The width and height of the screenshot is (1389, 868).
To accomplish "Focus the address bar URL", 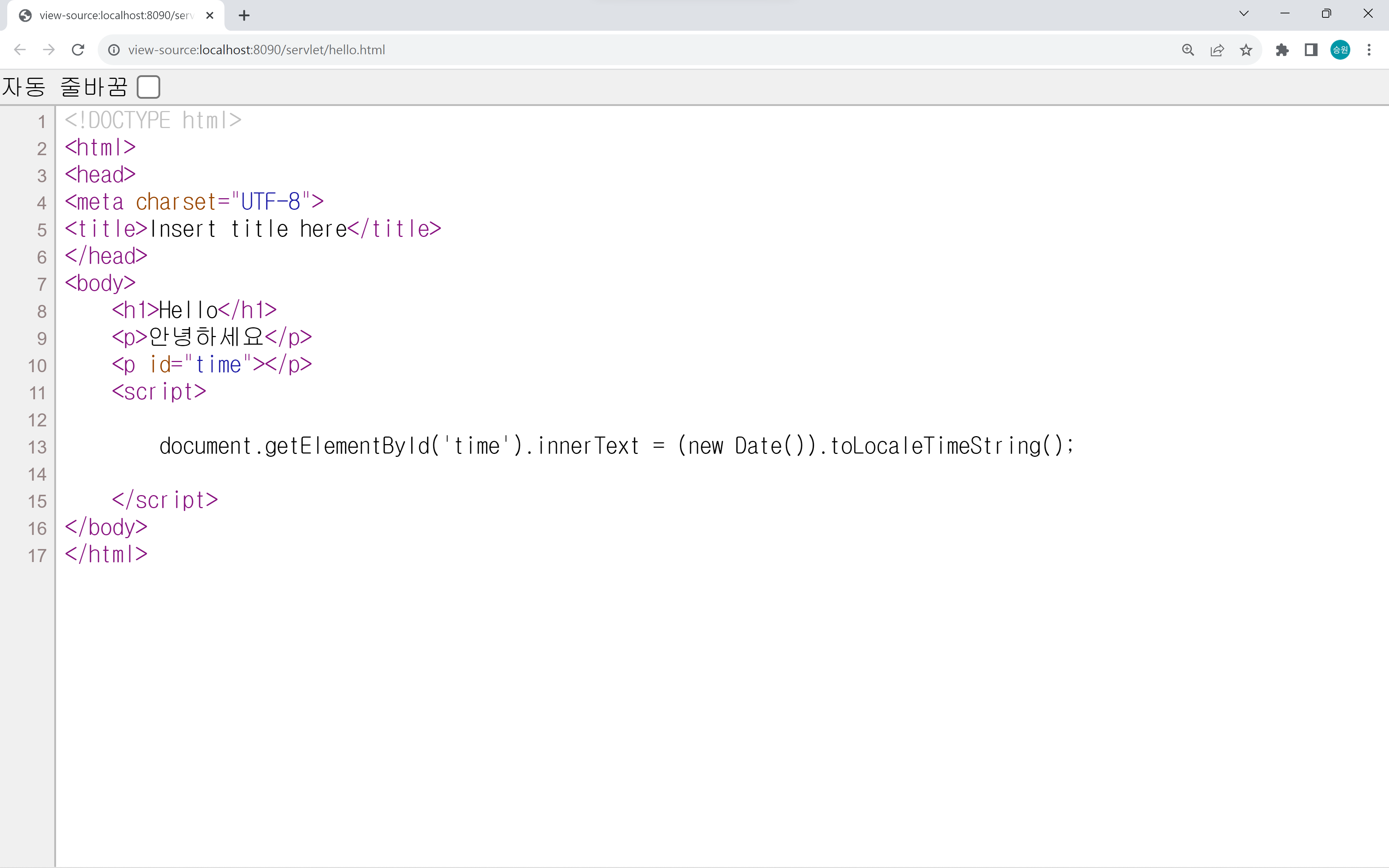I will pyautogui.click(x=256, y=50).
